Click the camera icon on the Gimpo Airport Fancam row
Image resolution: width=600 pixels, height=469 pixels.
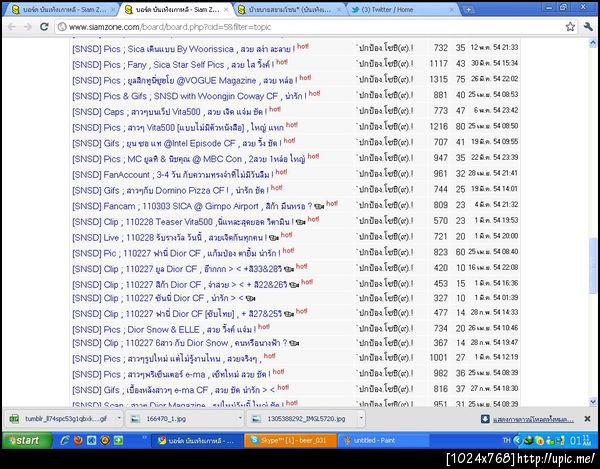pyautogui.click(x=319, y=207)
